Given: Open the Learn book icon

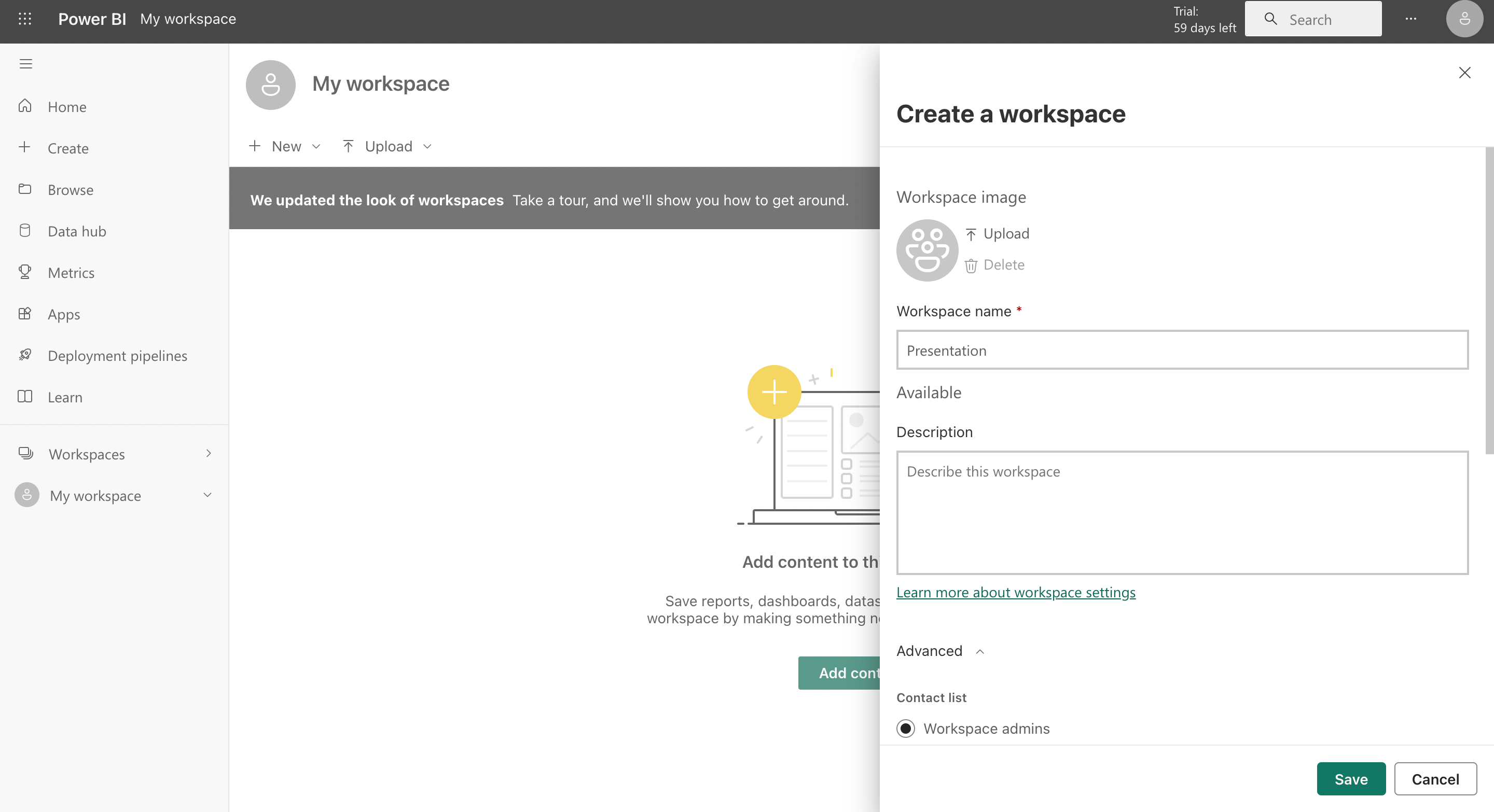Looking at the screenshot, I should (25, 397).
